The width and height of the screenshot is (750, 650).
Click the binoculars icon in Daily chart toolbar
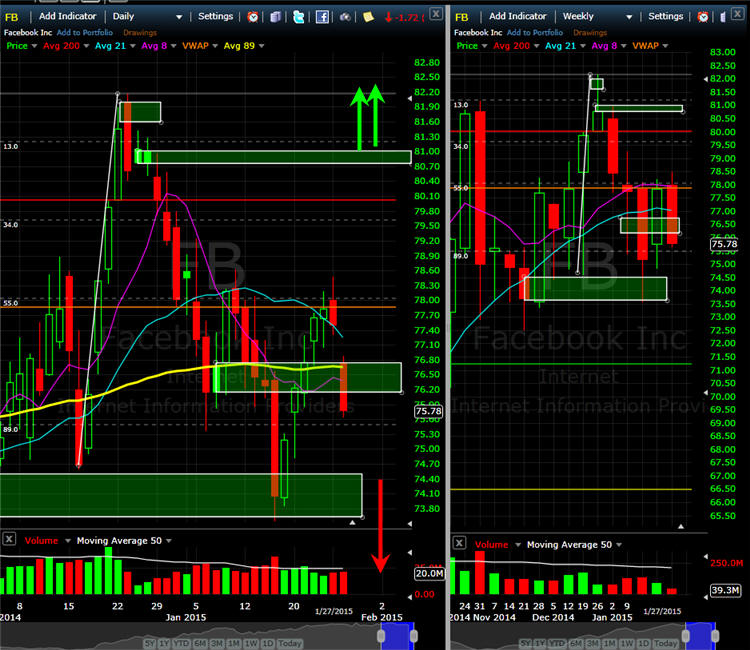[x=345, y=17]
